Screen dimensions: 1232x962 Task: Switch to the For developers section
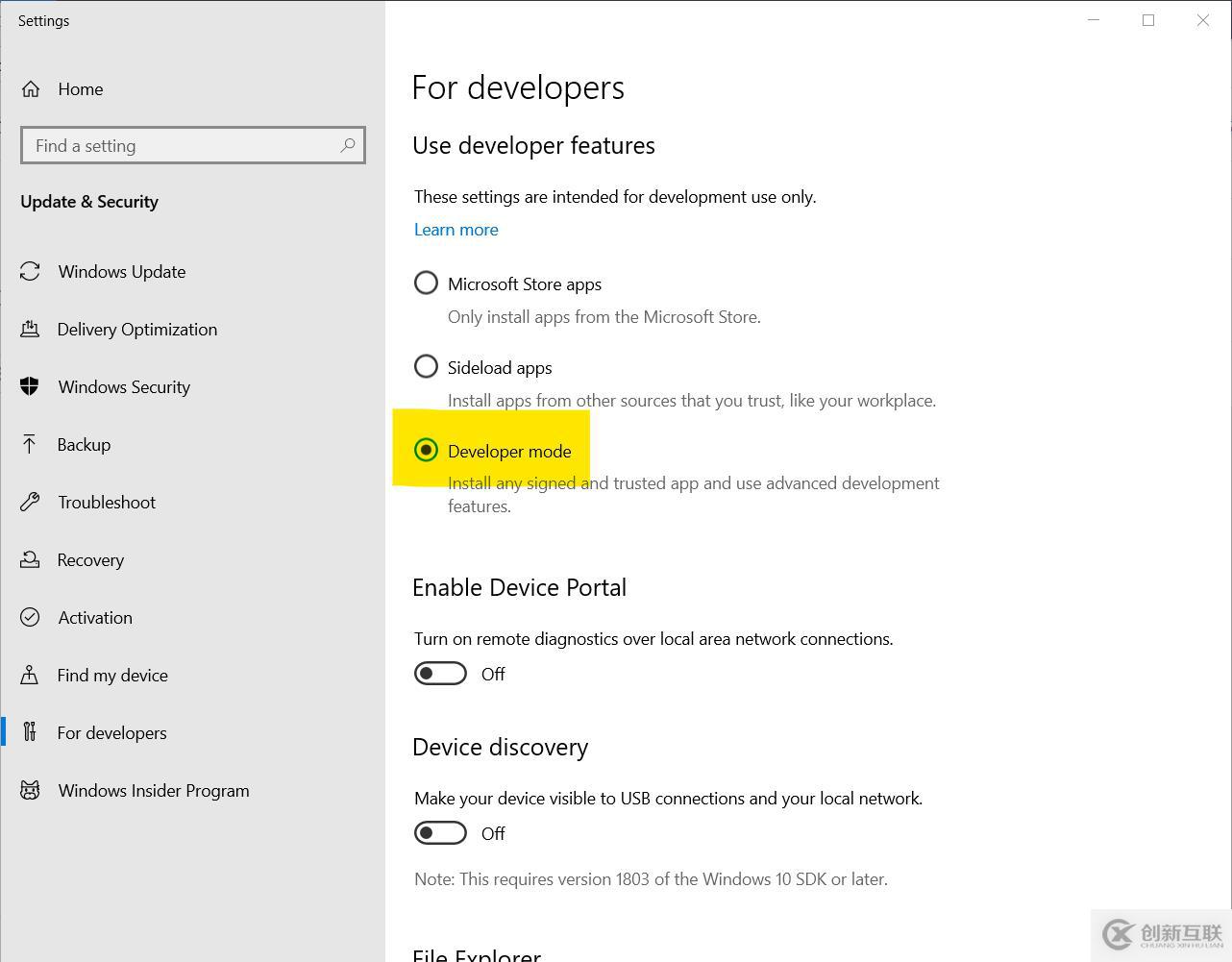click(111, 732)
